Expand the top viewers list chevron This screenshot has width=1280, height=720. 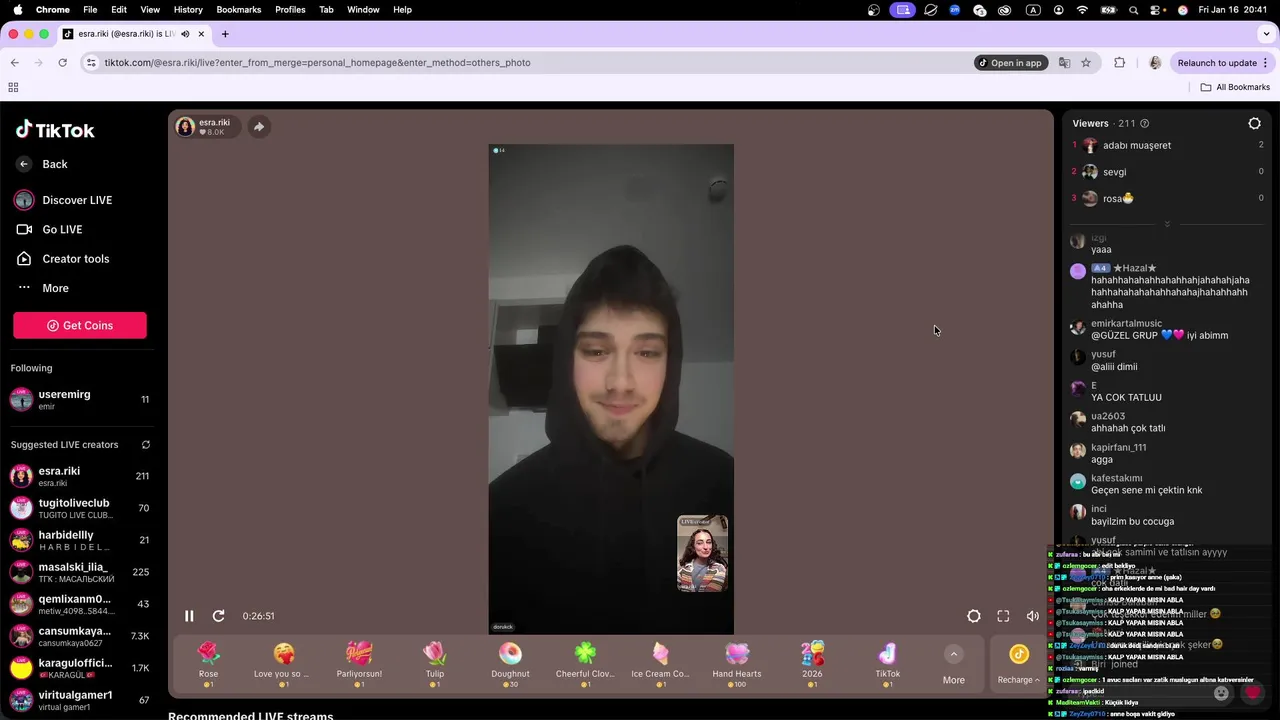pos(1167,224)
